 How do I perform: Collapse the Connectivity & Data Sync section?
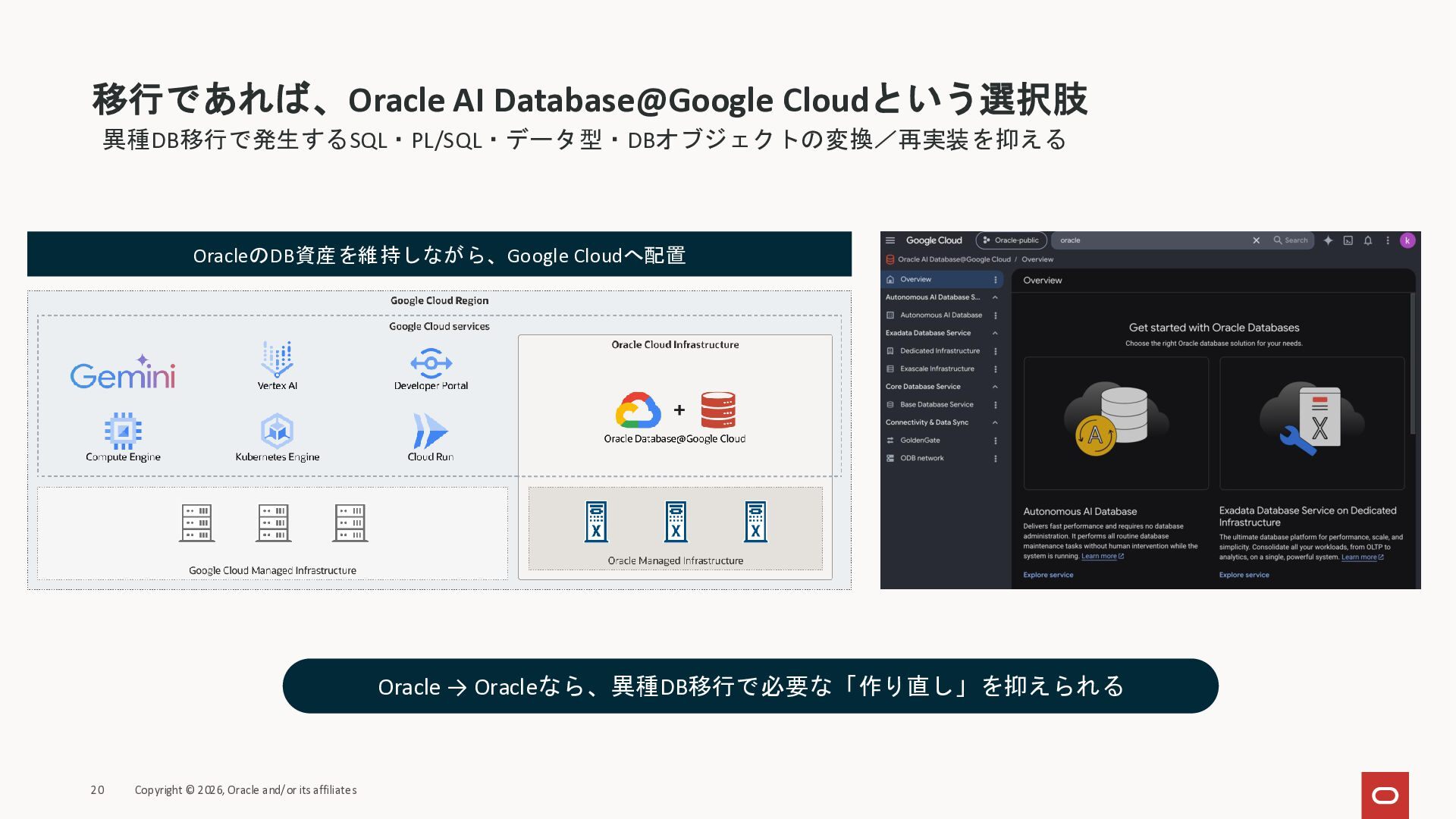[995, 422]
